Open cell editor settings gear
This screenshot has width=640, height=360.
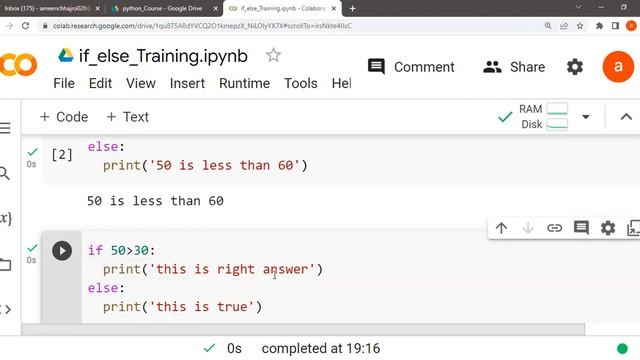click(x=608, y=228)
